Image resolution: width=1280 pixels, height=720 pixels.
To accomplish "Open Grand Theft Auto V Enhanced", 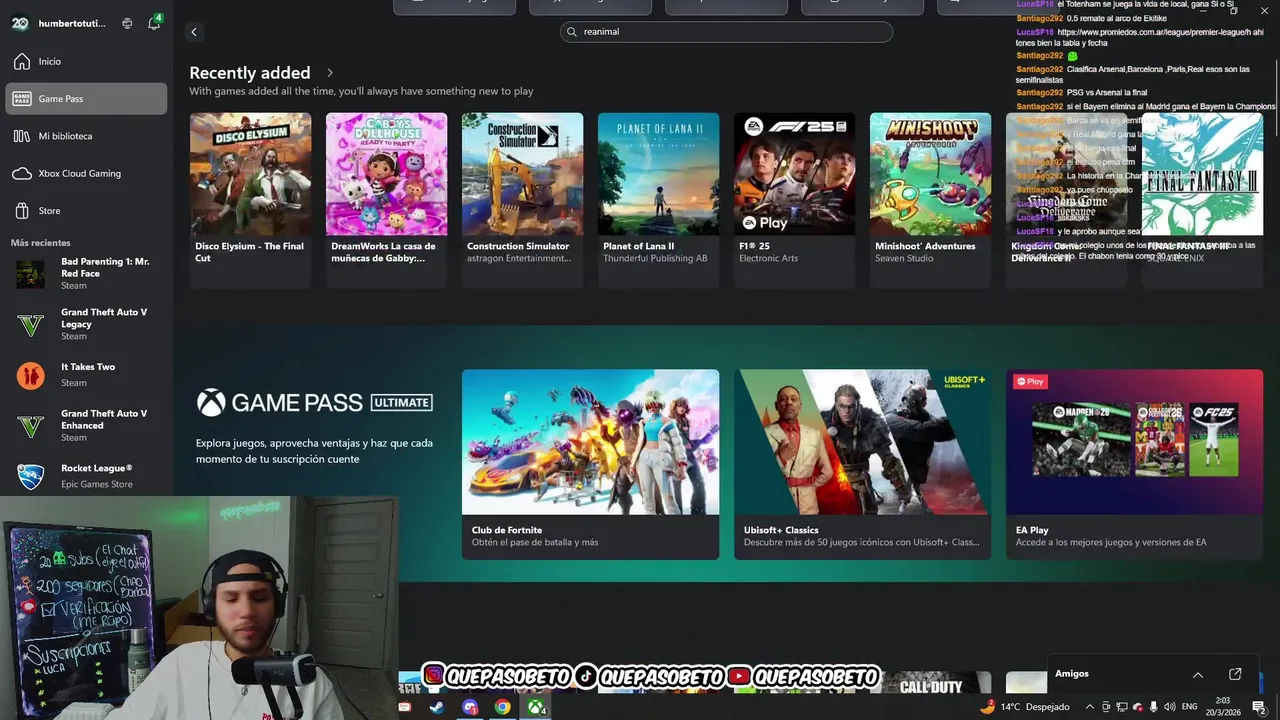I will 86,425.
